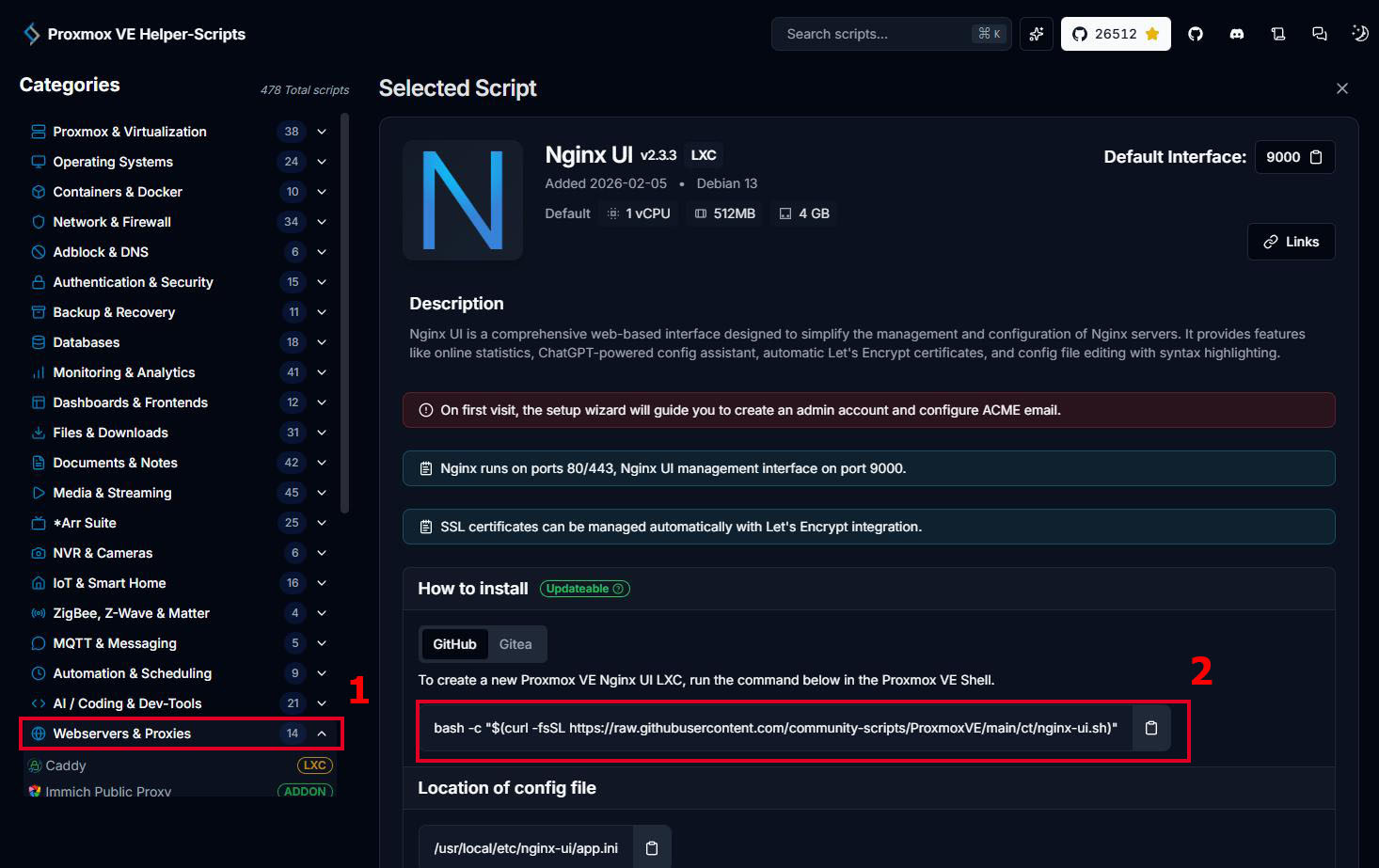Toggle dark mode with the moon icon
1379x868 pixels.
pos(1359,33)
